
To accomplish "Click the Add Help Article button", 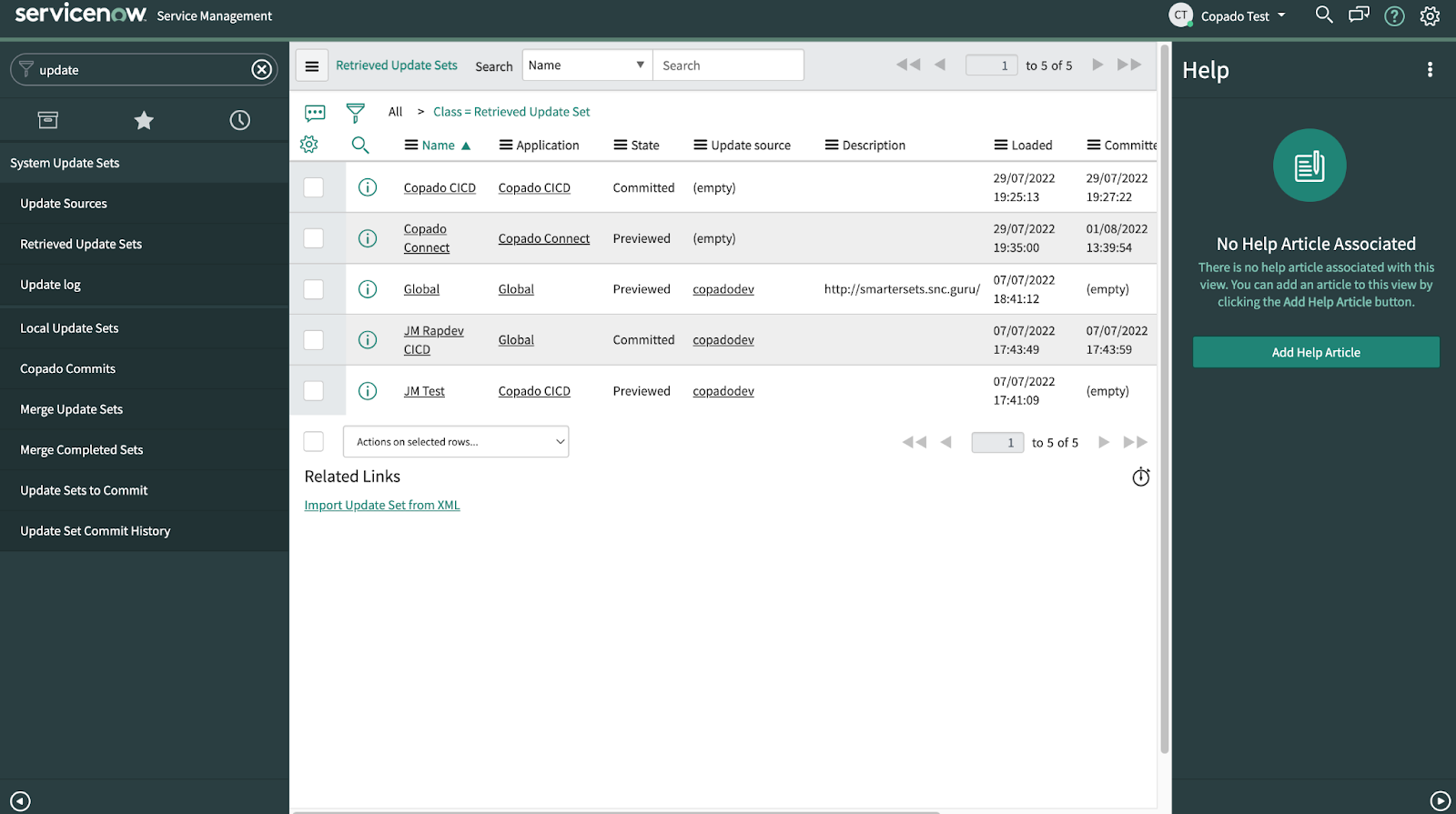I will click(1316, 353).
